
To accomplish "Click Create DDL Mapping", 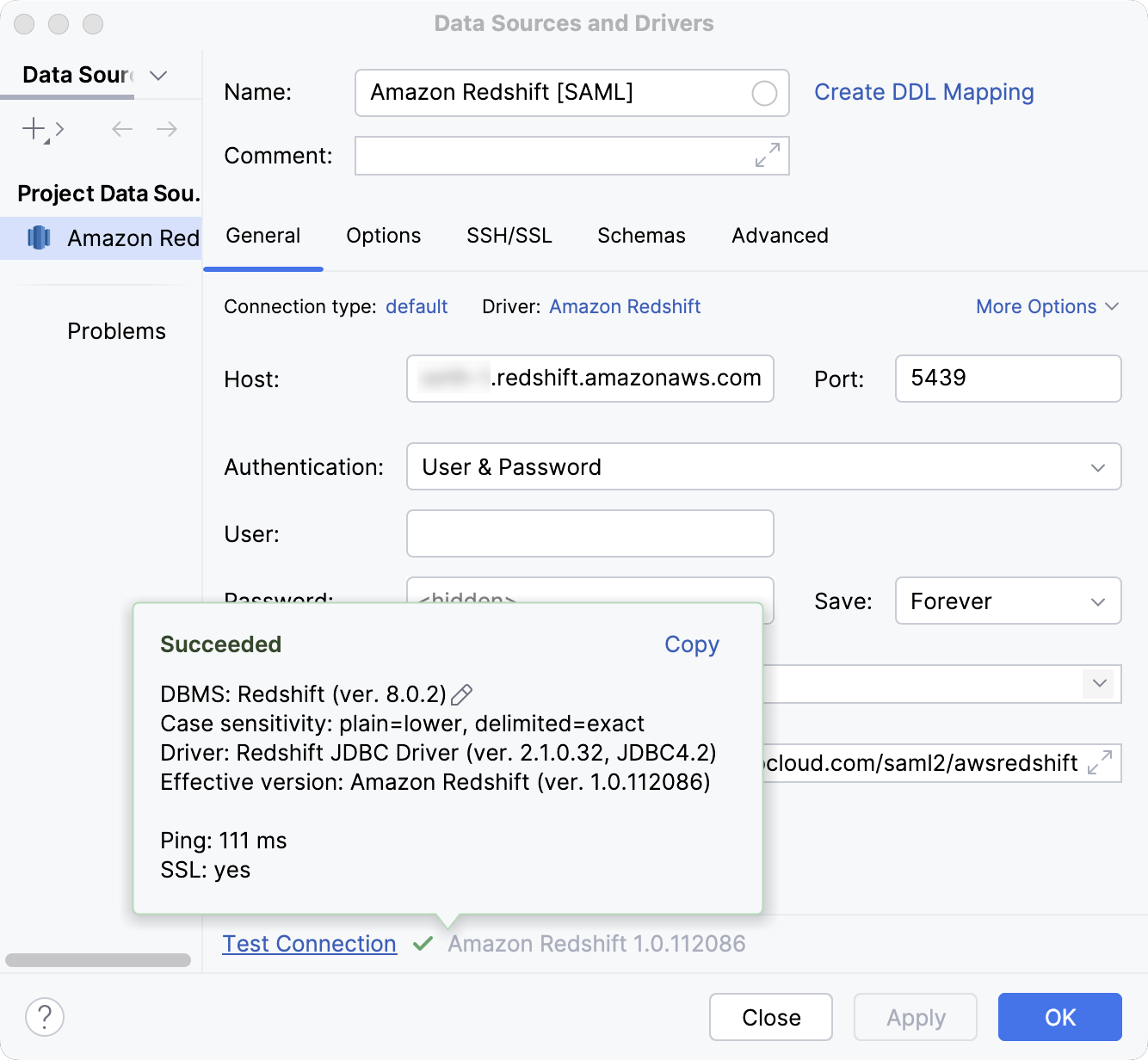I will pyautogui.click(x=924, y=92).
